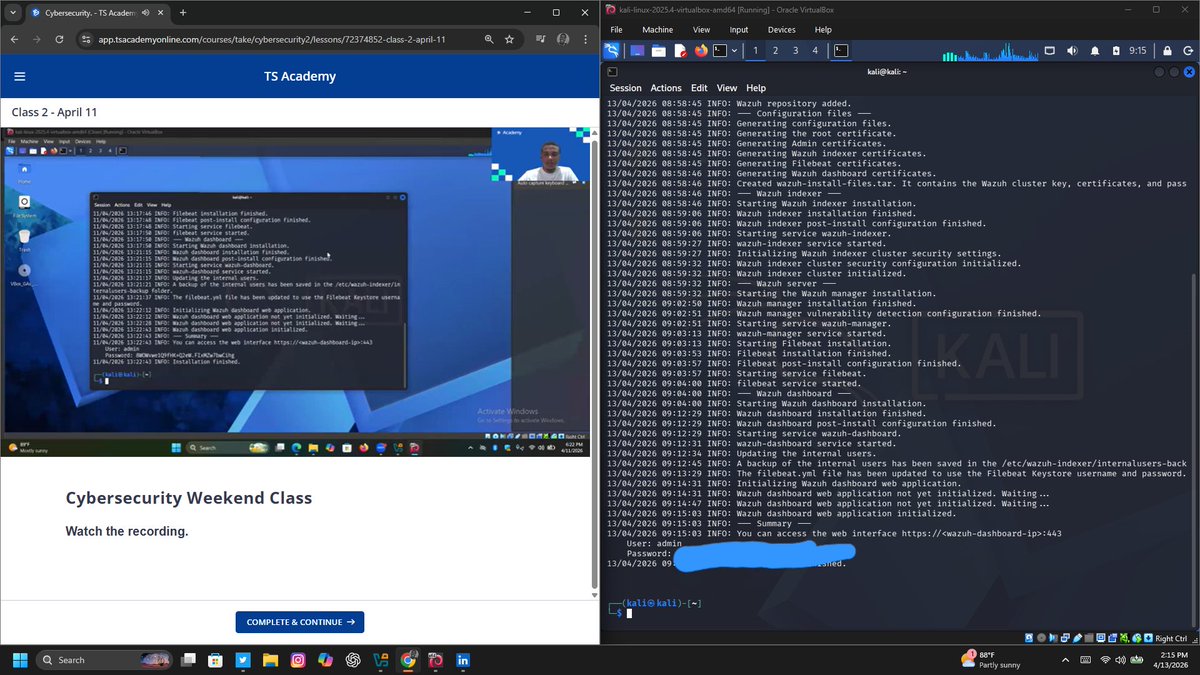The height and width of the screenshot is (675, 1200).
Task: Click the address bar URL
Action: point(272,39)
